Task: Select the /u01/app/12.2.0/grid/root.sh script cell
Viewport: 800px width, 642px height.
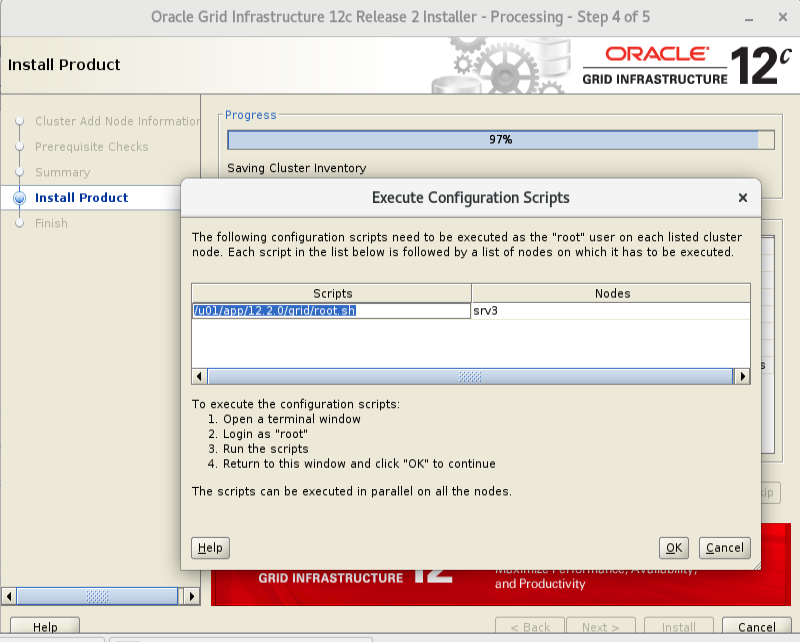Action: coord(331,311)
